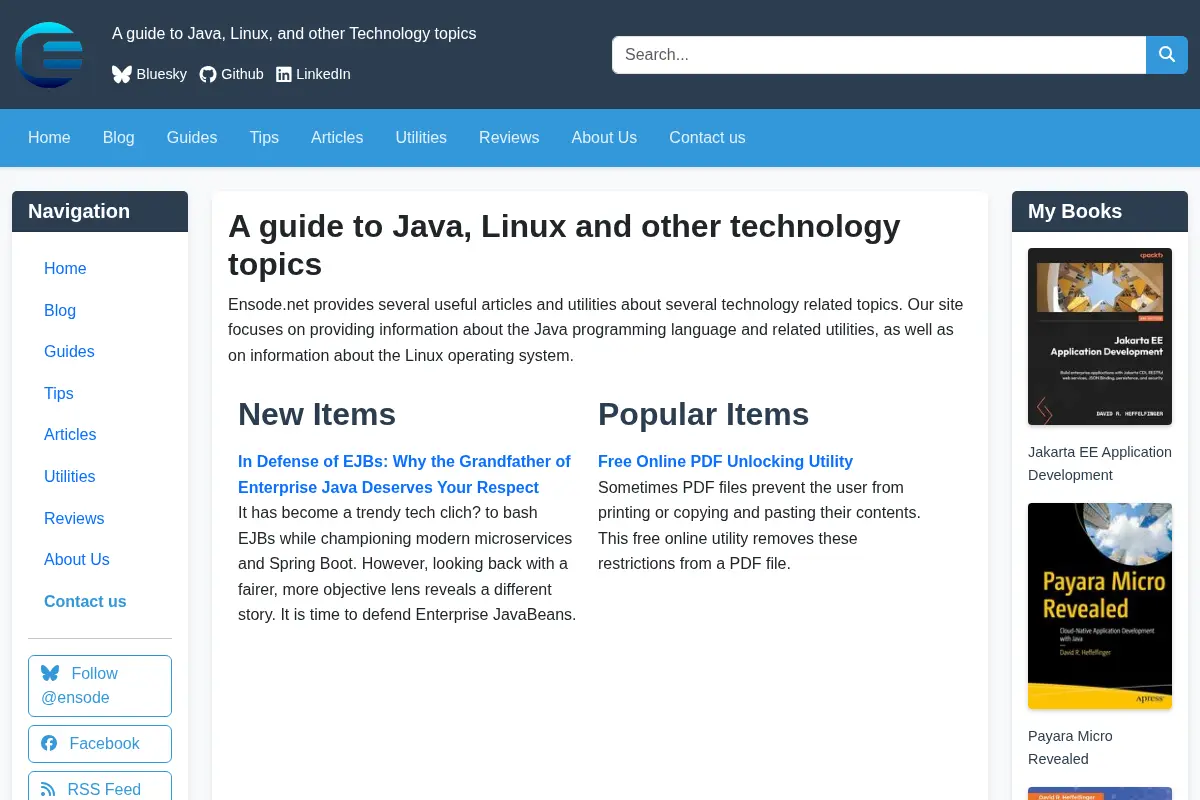The image size is (1200, 800).
Task: Click the Payara Micro Revealed title text
Action: pos(1070,747)
